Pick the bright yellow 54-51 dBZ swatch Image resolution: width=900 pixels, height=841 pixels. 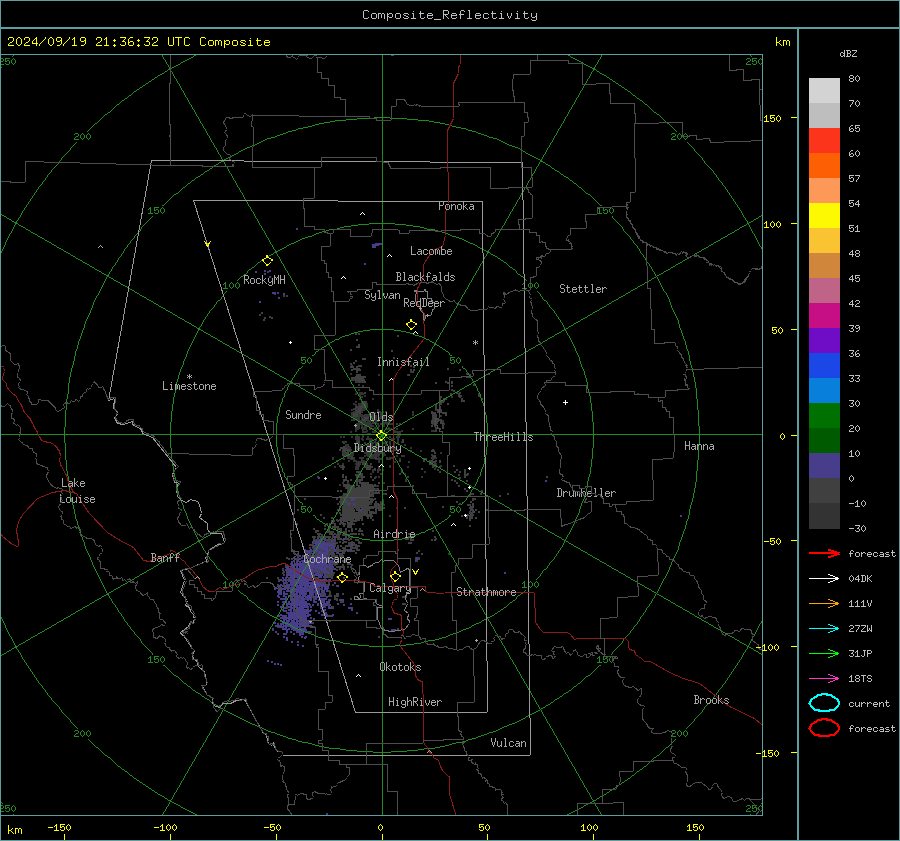pyautogui.click(x=824, y=216)
